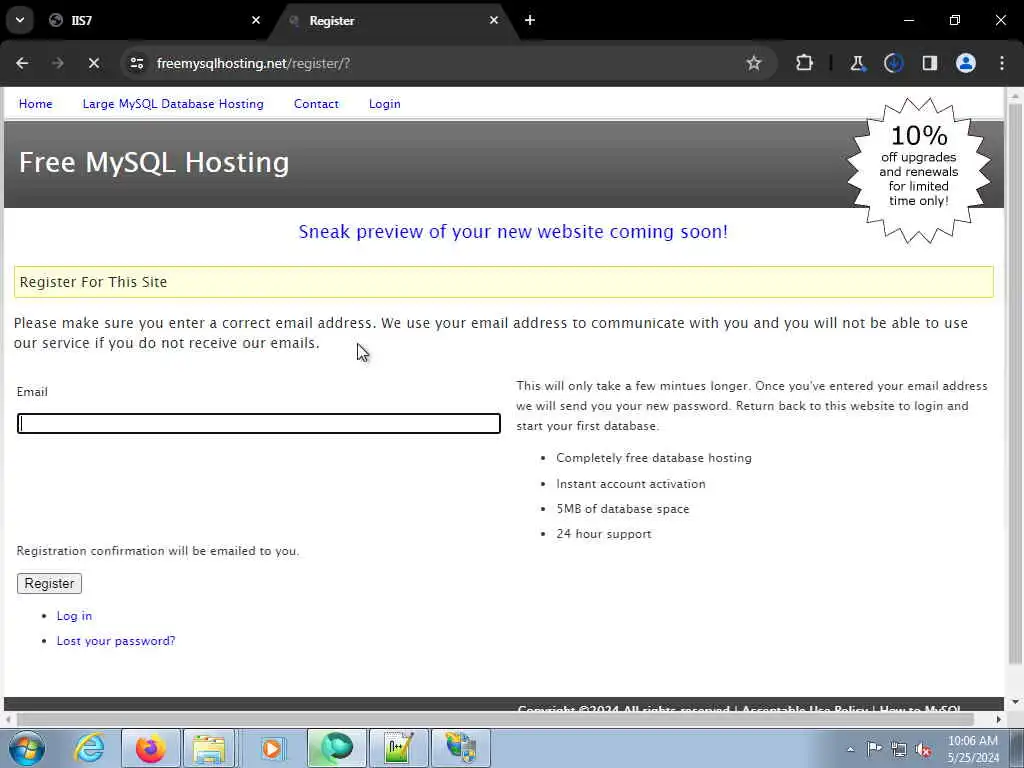The image size is (1024, 768).
Task: Go back to the previous page
Action: click(x=22, y=63)
